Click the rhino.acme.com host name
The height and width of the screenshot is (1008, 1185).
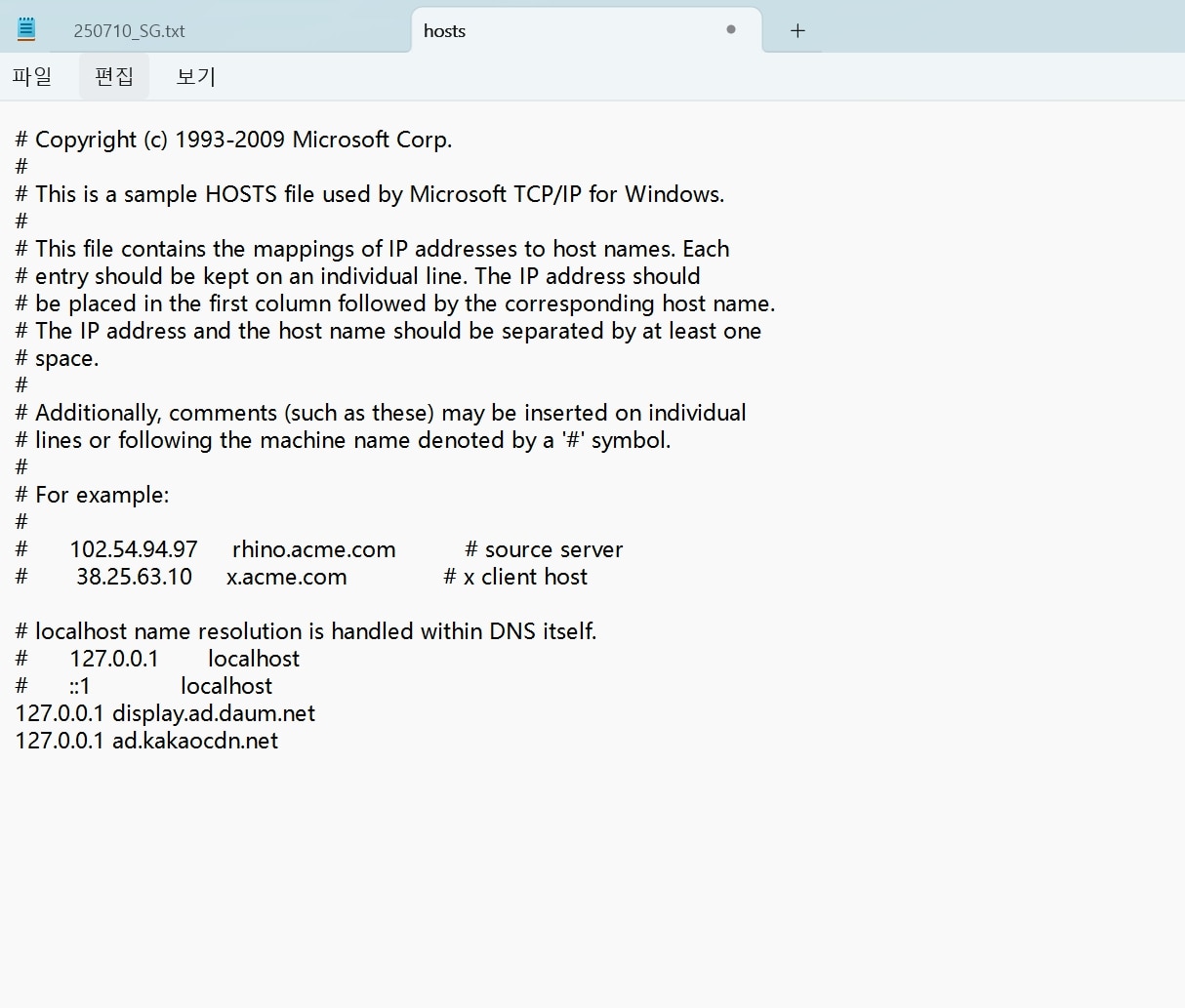[314, 549]
